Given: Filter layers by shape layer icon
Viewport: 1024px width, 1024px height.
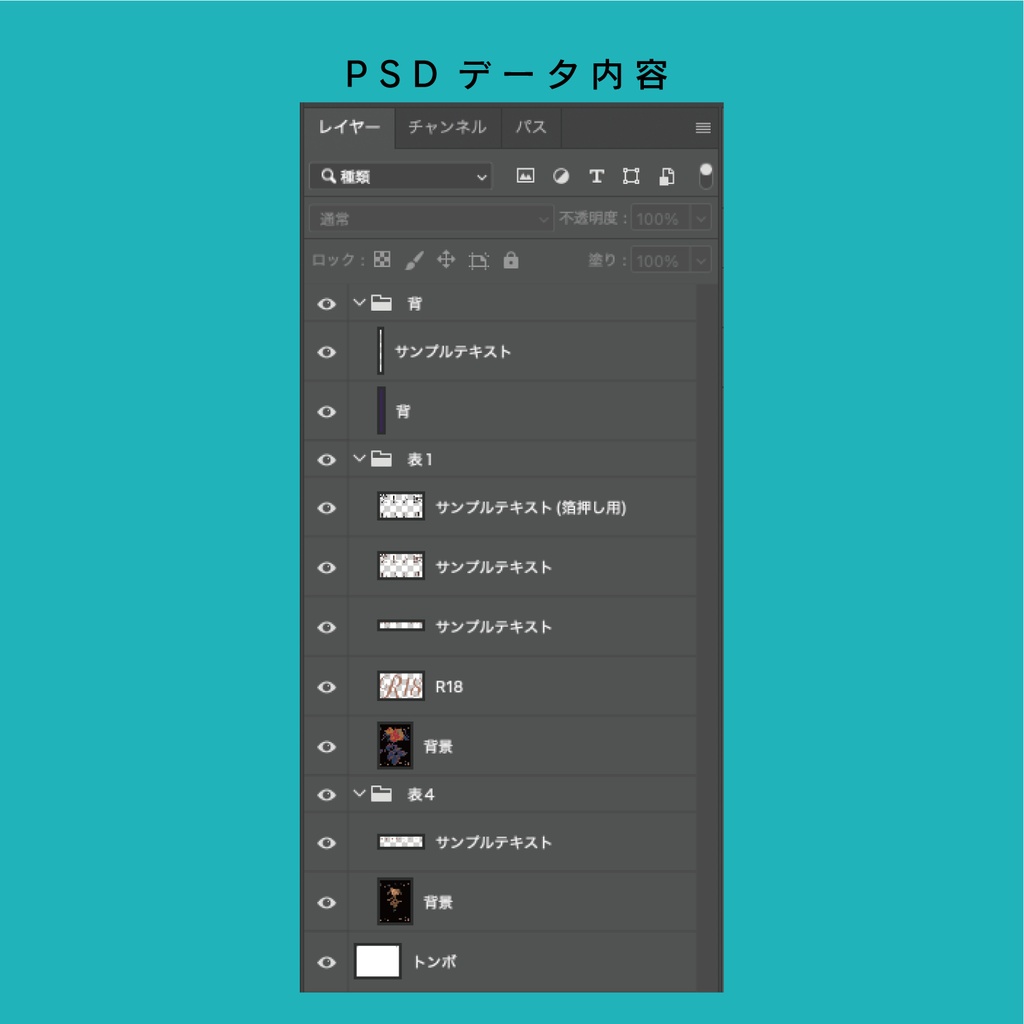Looking at the screenshot, I should 631,176.
